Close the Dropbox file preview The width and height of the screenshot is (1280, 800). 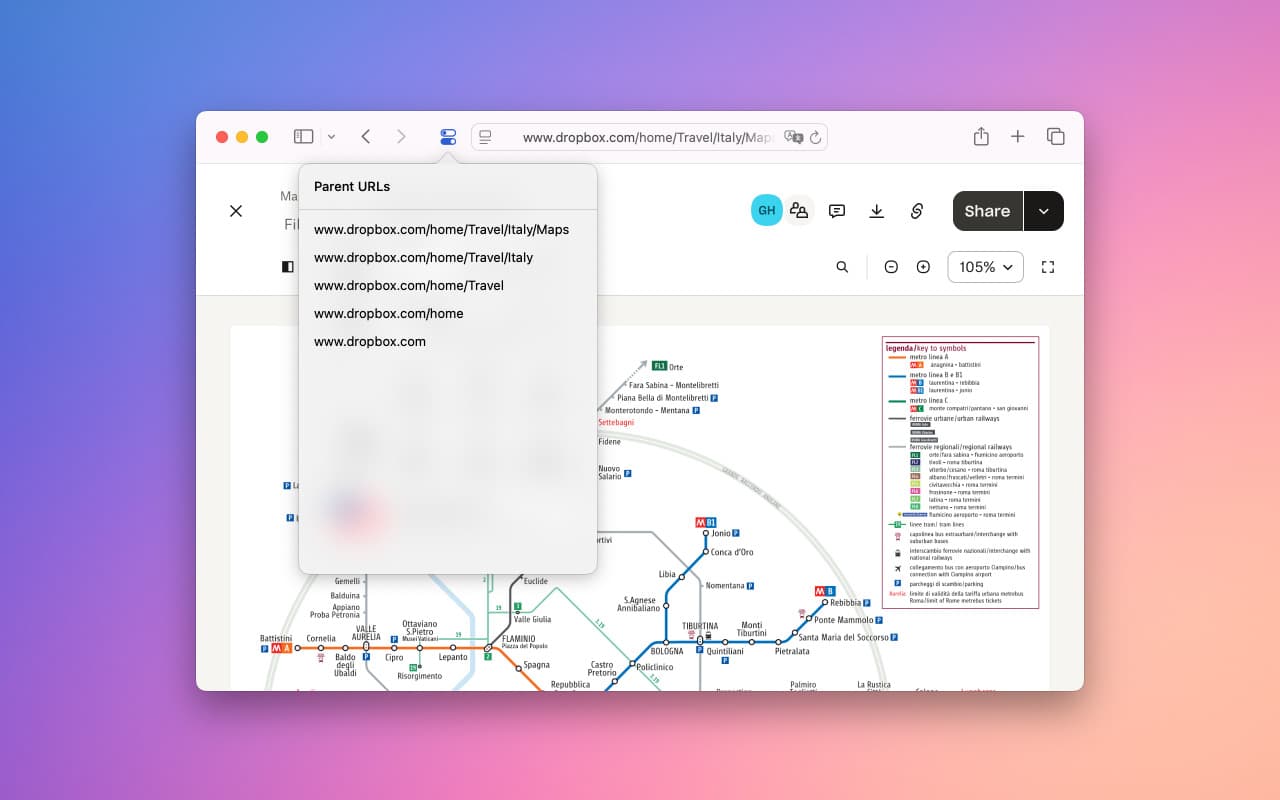[236, 211]
